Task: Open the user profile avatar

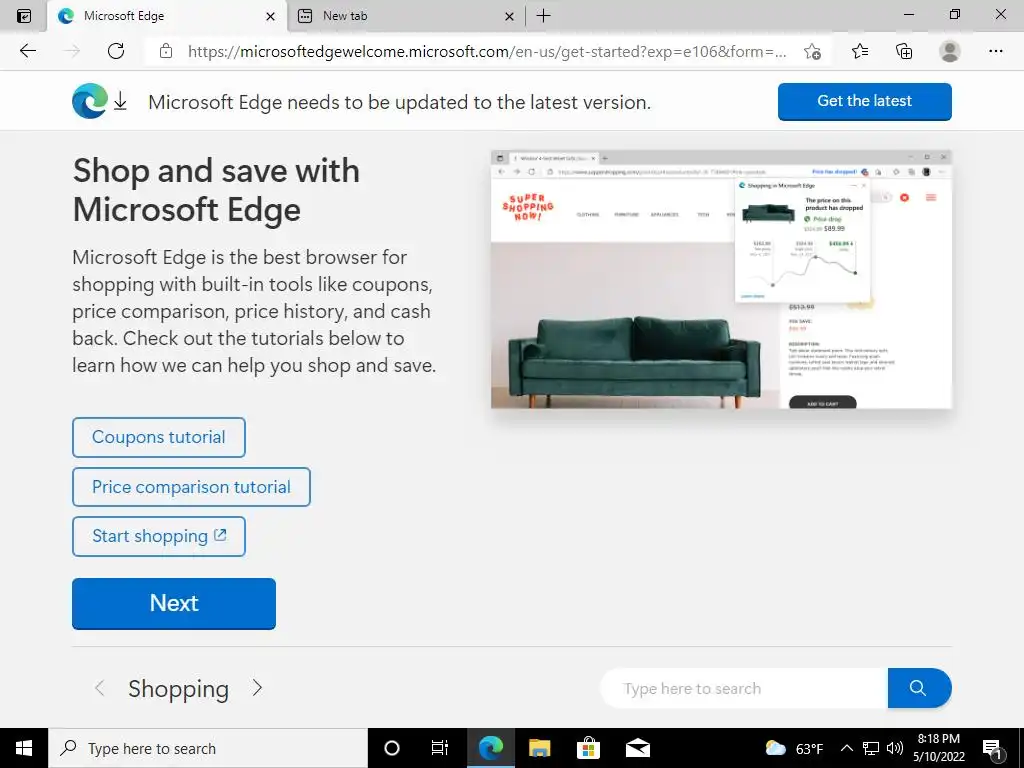Action: [950, 51]
